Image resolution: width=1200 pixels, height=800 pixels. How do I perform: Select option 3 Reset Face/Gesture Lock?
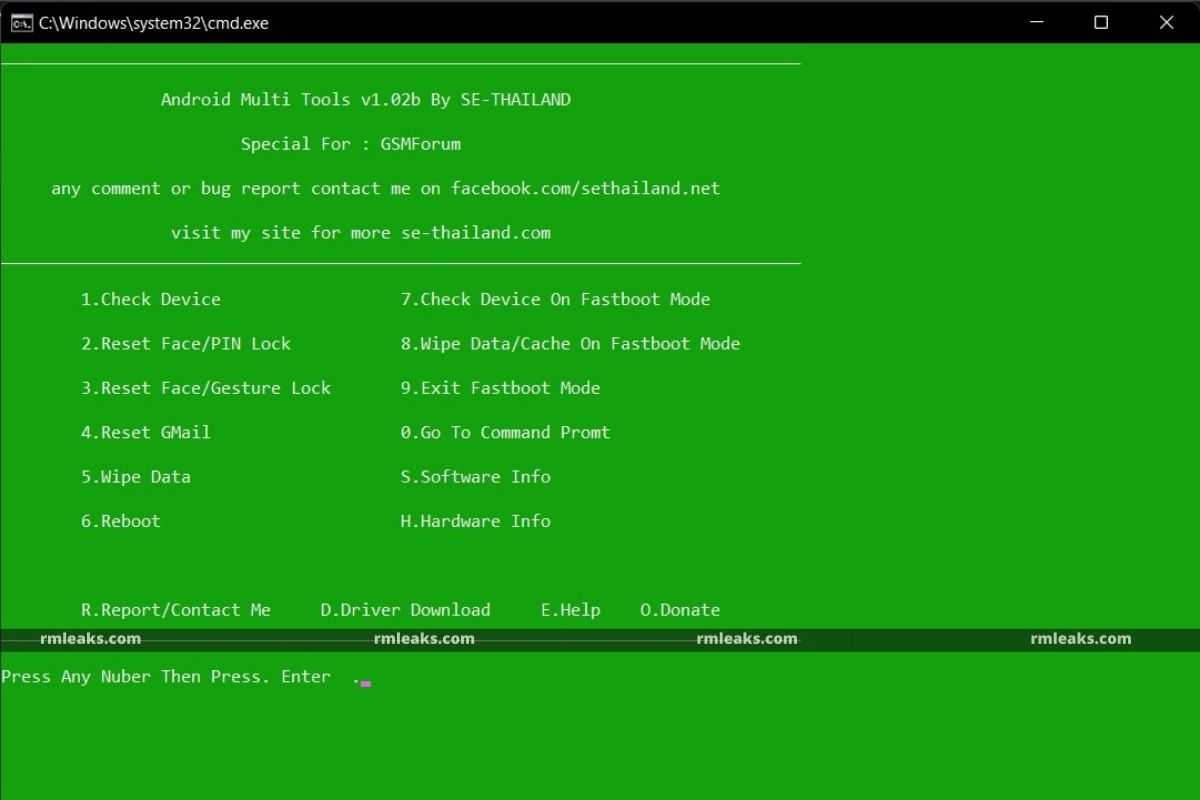[206, 388]
